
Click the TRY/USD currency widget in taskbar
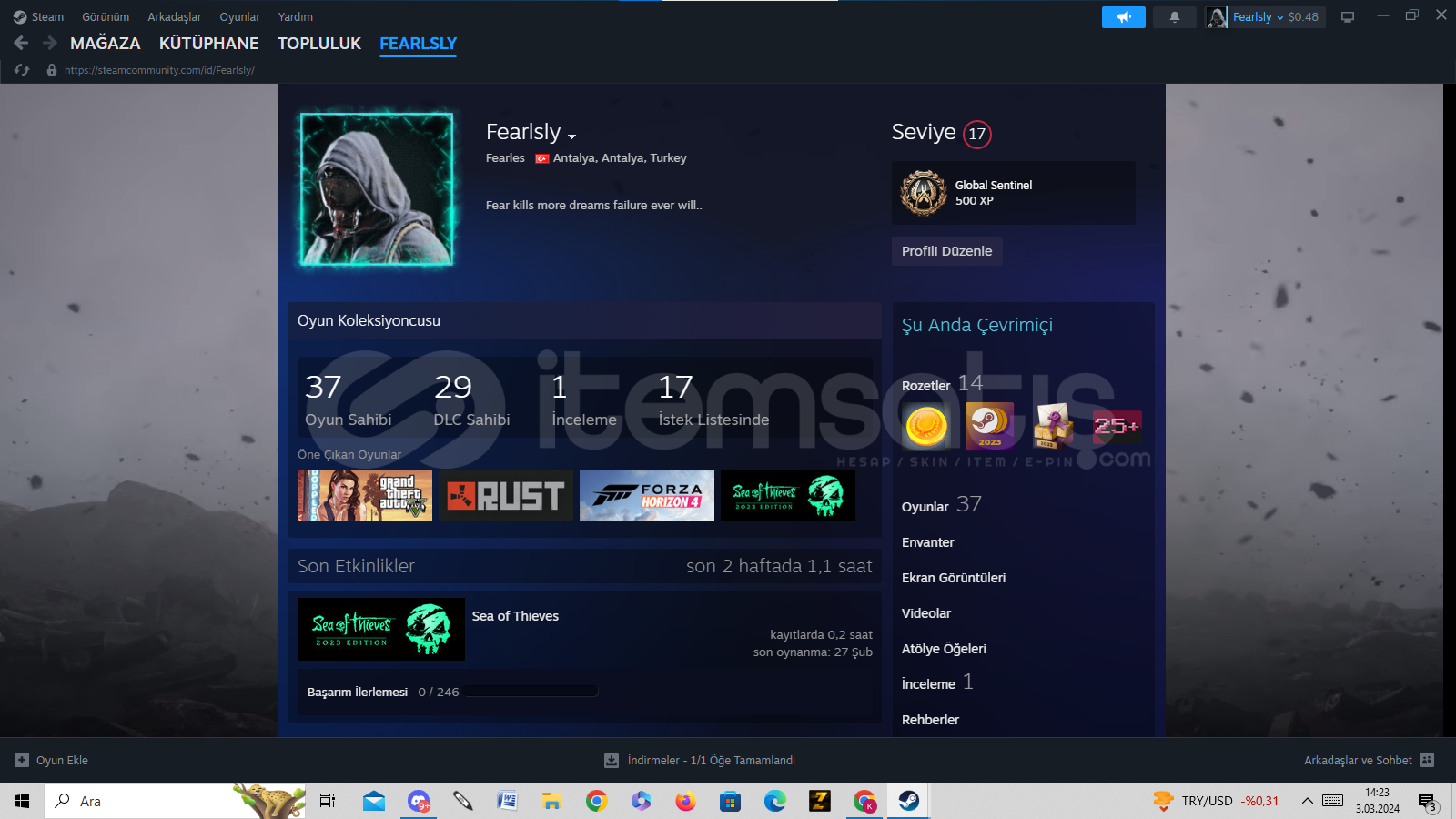tap(1216, 801)
